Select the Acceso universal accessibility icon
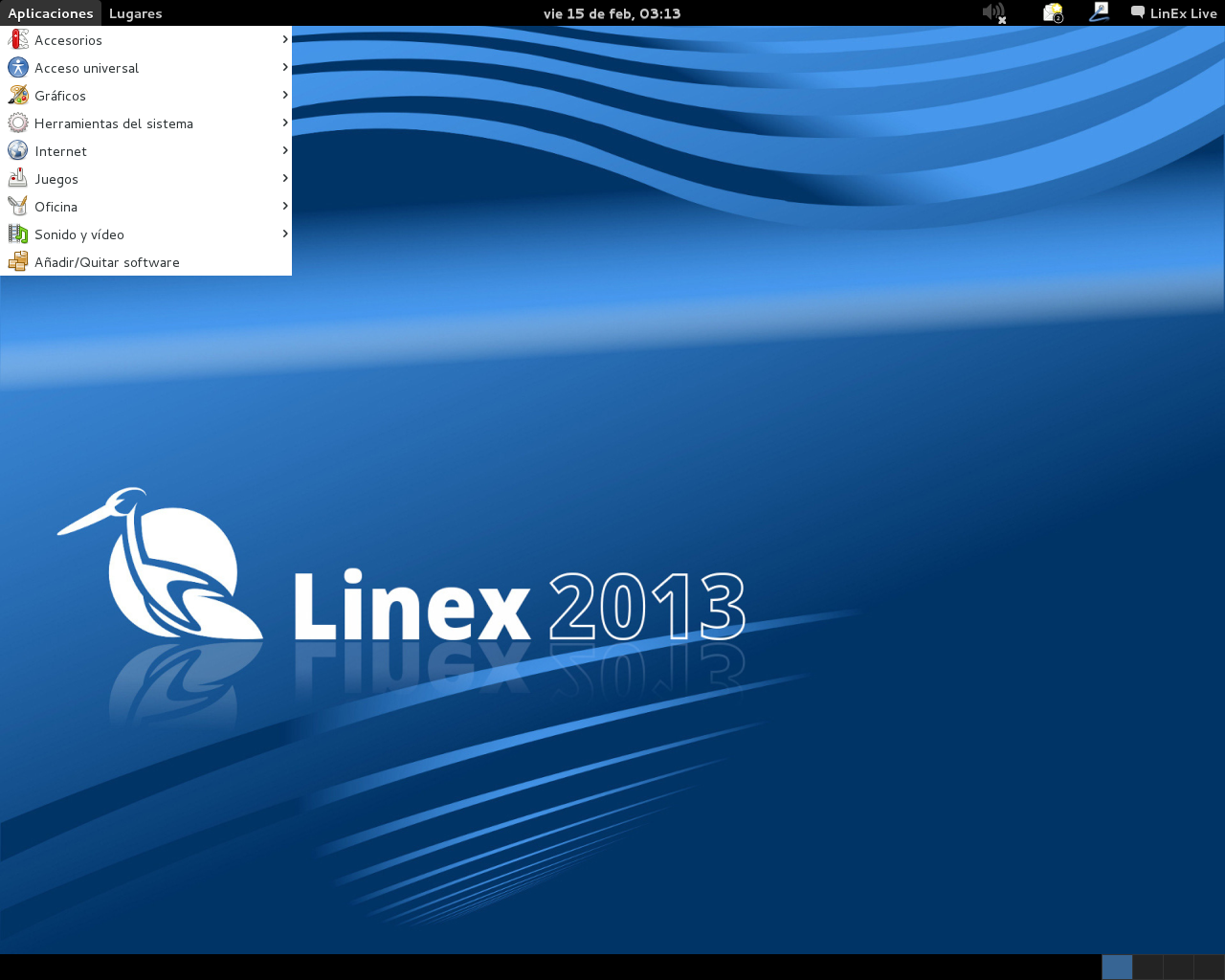Image resolution: width=1225 pixels, height=980 pixels. (17, 67)
